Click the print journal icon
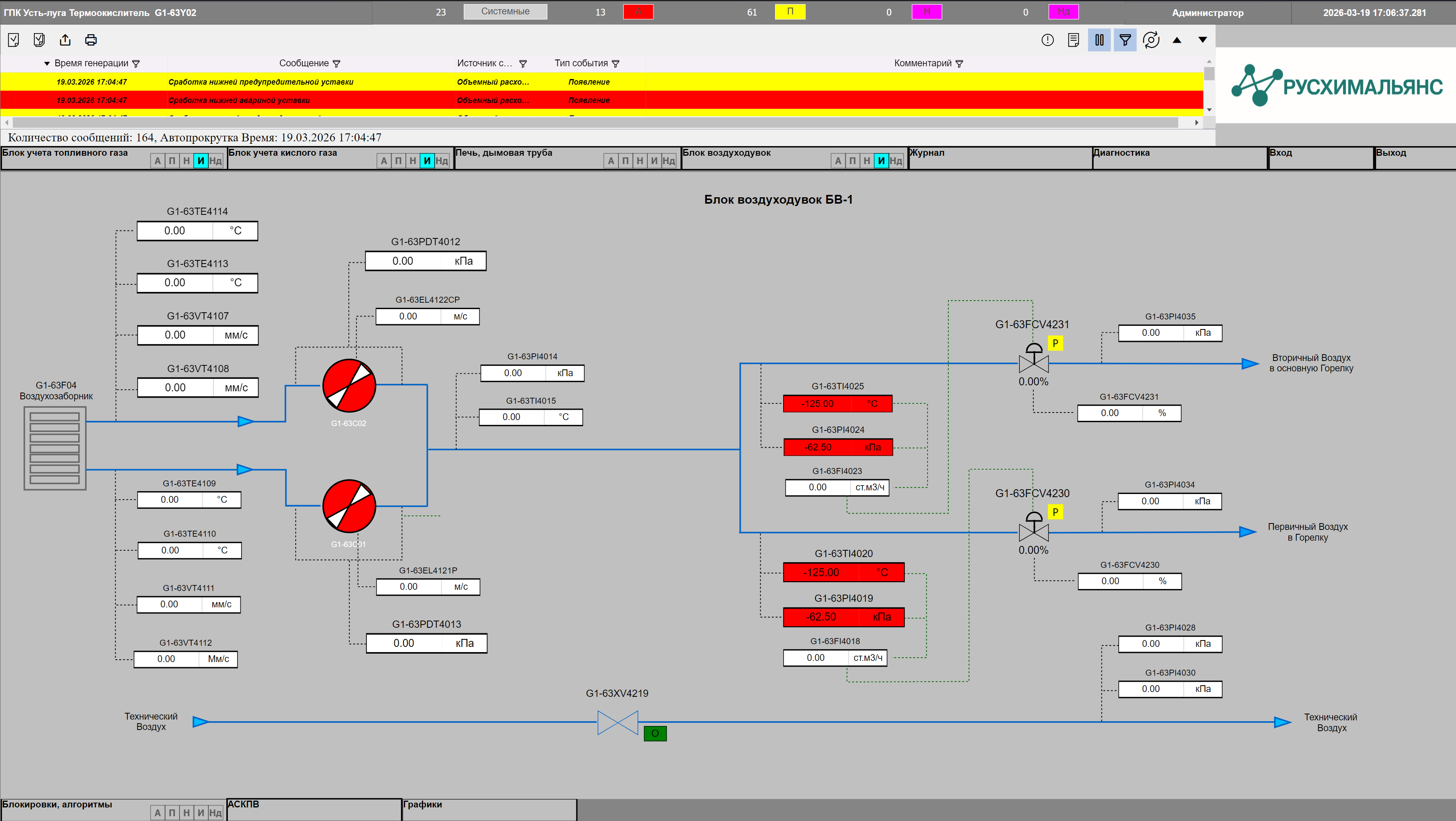 coord(91,40)
